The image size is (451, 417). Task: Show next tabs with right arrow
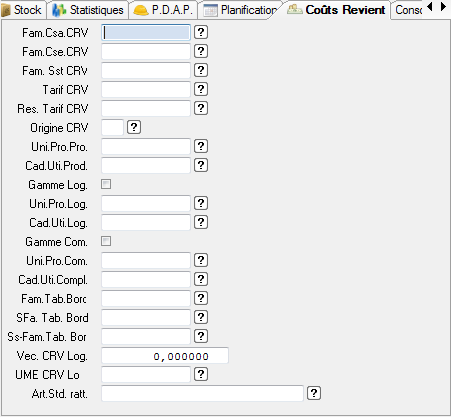443,6
